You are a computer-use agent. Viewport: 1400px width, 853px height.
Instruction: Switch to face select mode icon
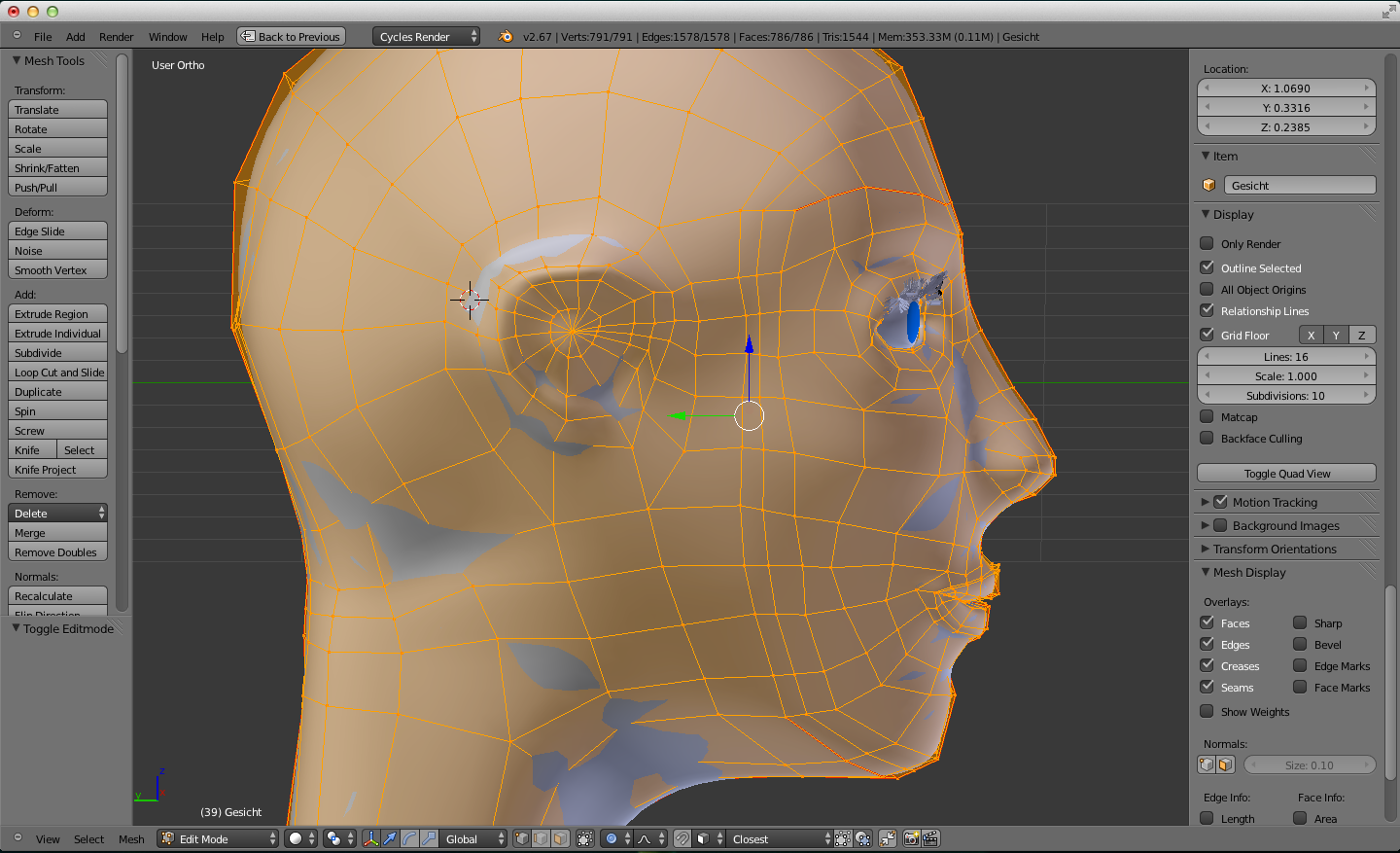tap(560, 838)
